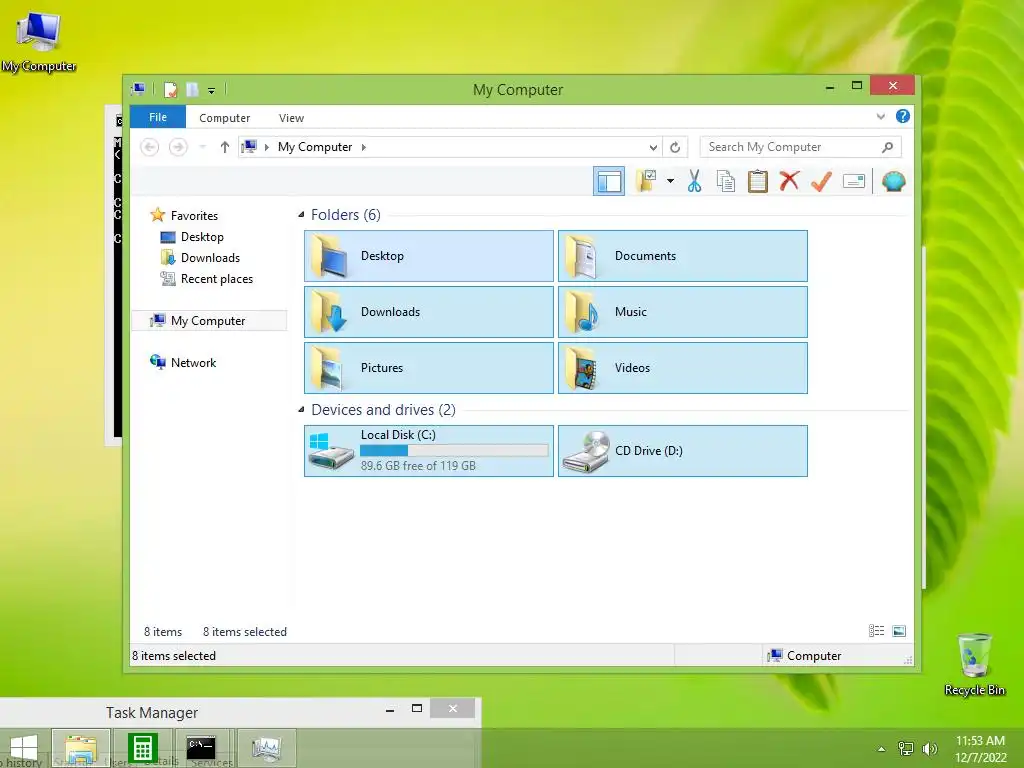
Task: Select the CD Drive (D:) item
Action: (x=683, y=451)
